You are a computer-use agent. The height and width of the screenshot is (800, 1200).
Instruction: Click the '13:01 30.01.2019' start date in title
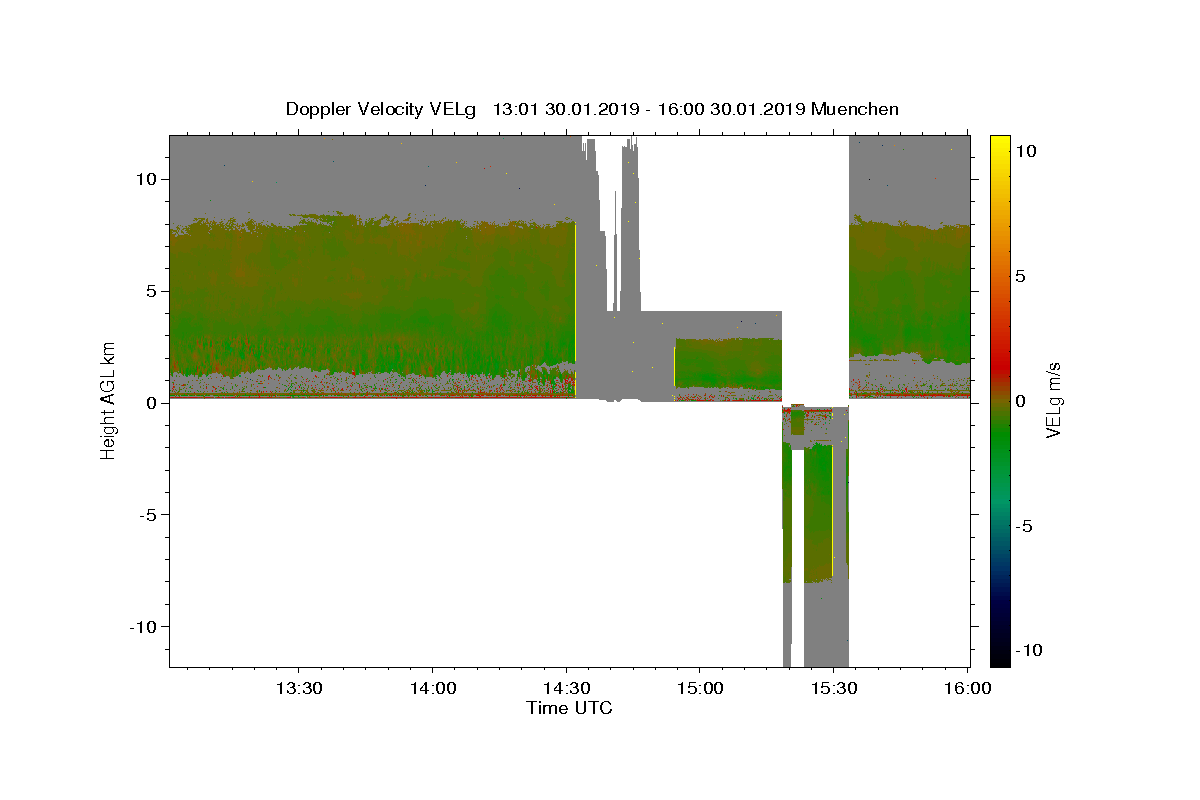pos(566,109)
